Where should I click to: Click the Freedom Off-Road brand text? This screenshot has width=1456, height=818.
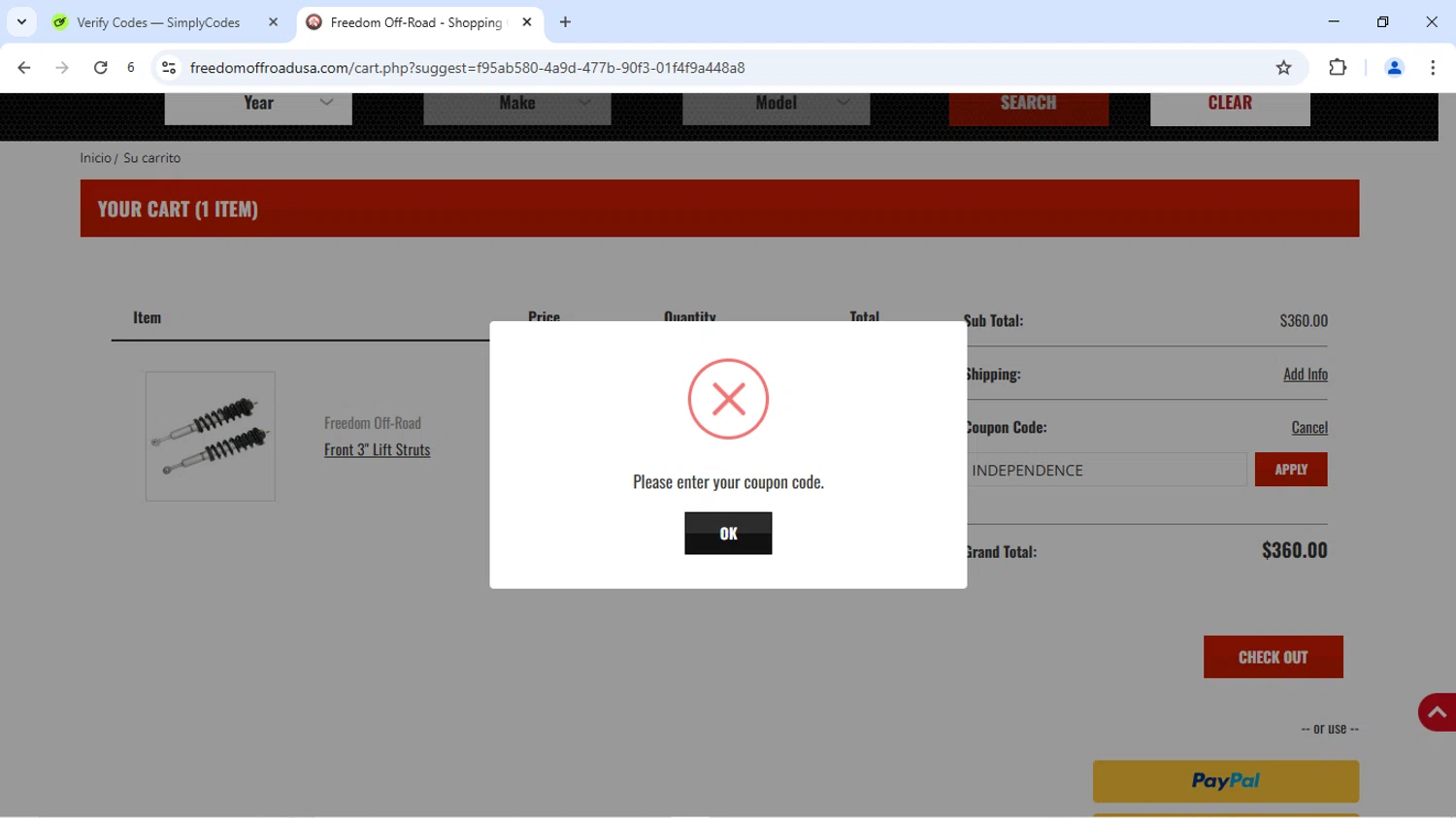373,423
